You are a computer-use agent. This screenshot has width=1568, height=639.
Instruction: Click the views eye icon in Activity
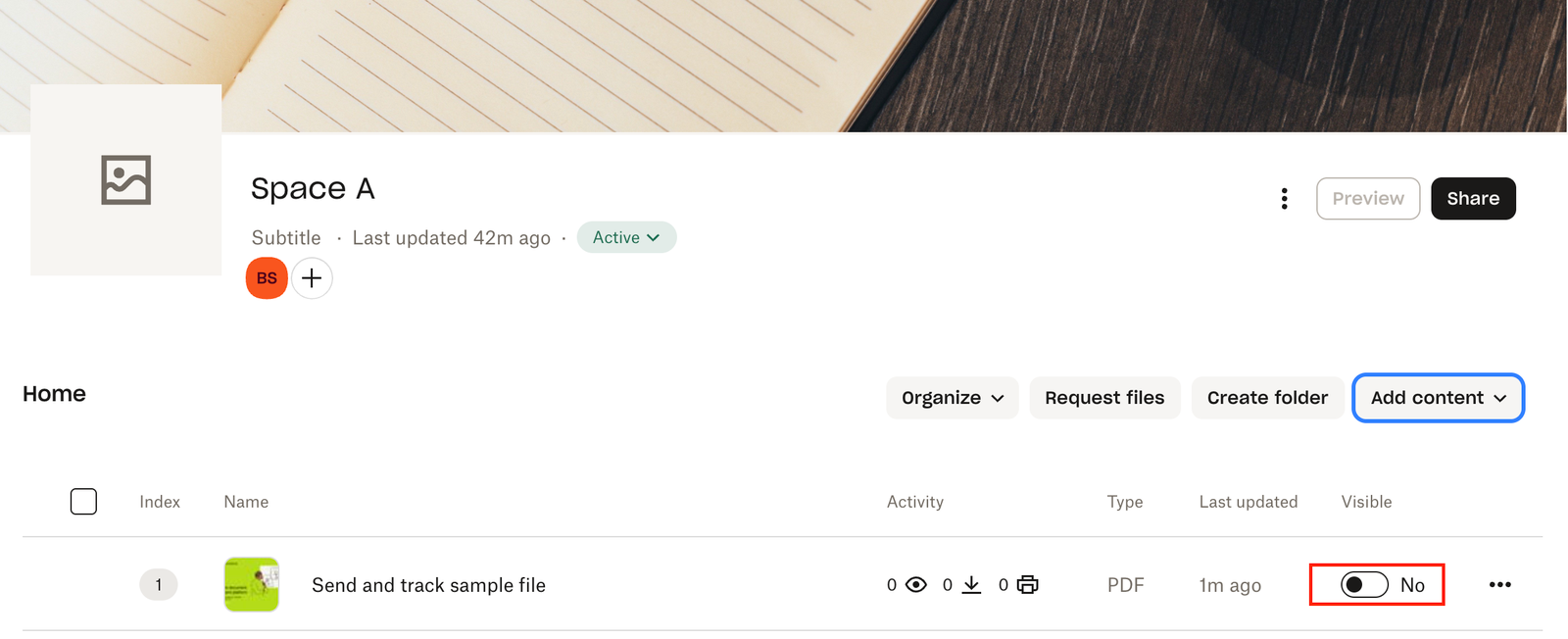click(916, 585)
